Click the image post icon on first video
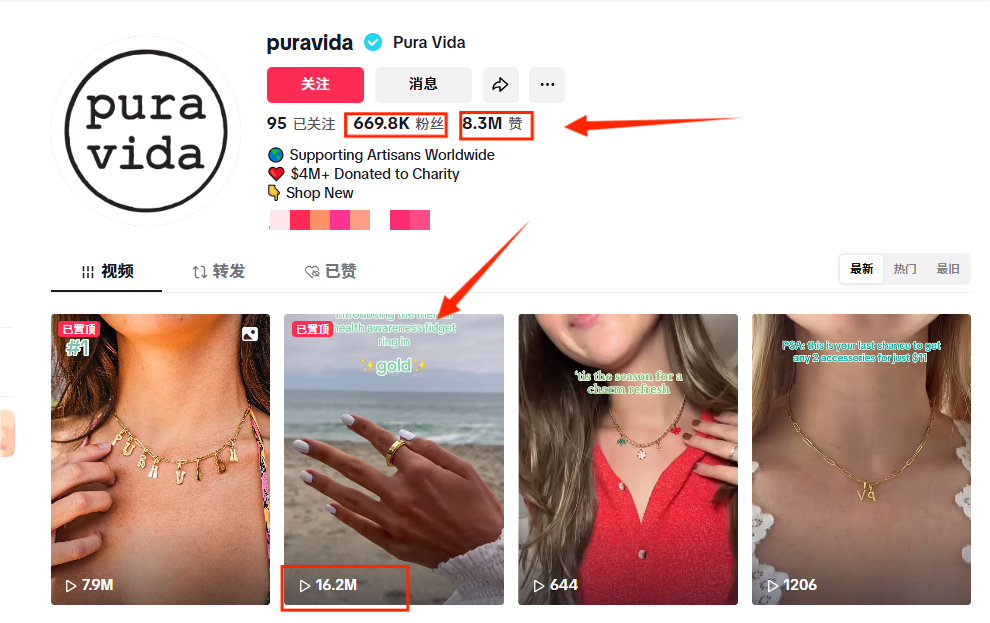Image resolution: width=990 pixels, height=623 pixels. point(250,334)
